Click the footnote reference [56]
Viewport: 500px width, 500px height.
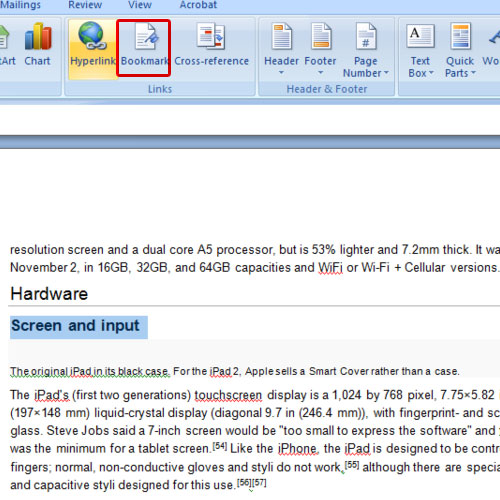click(x=244, y=483)
